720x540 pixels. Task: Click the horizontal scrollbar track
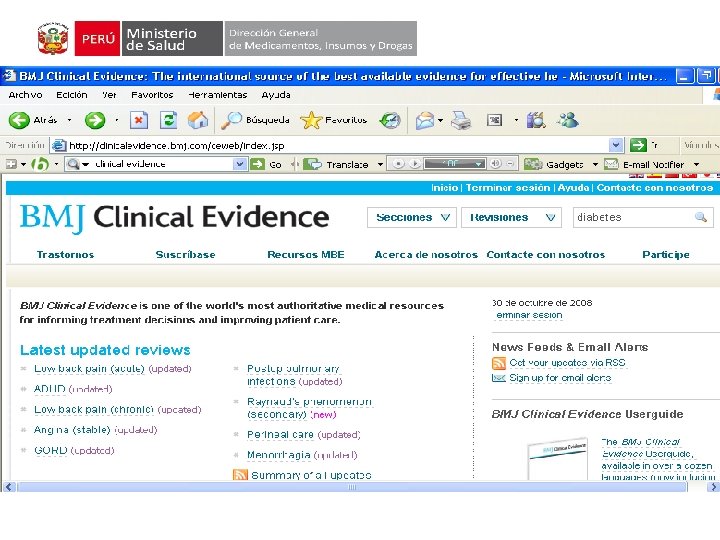click(x=352, y=487)
